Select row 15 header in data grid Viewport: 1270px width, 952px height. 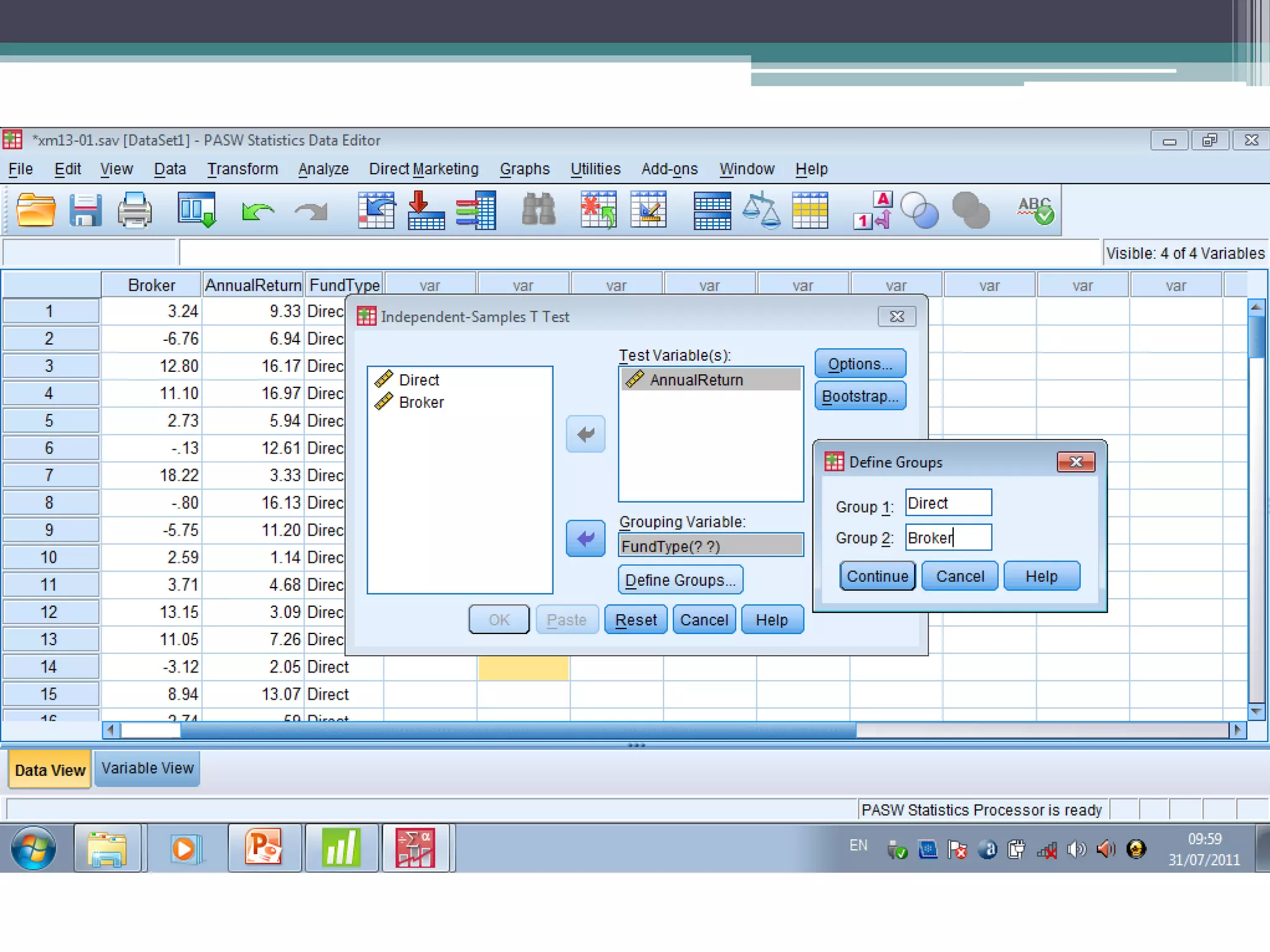tap(50, 694)
